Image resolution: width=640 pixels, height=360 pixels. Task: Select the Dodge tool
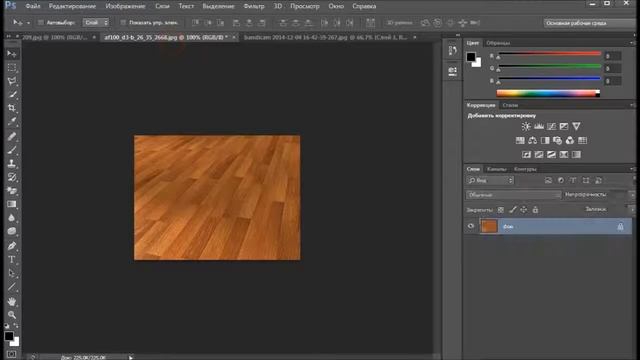tap(11, 231)
